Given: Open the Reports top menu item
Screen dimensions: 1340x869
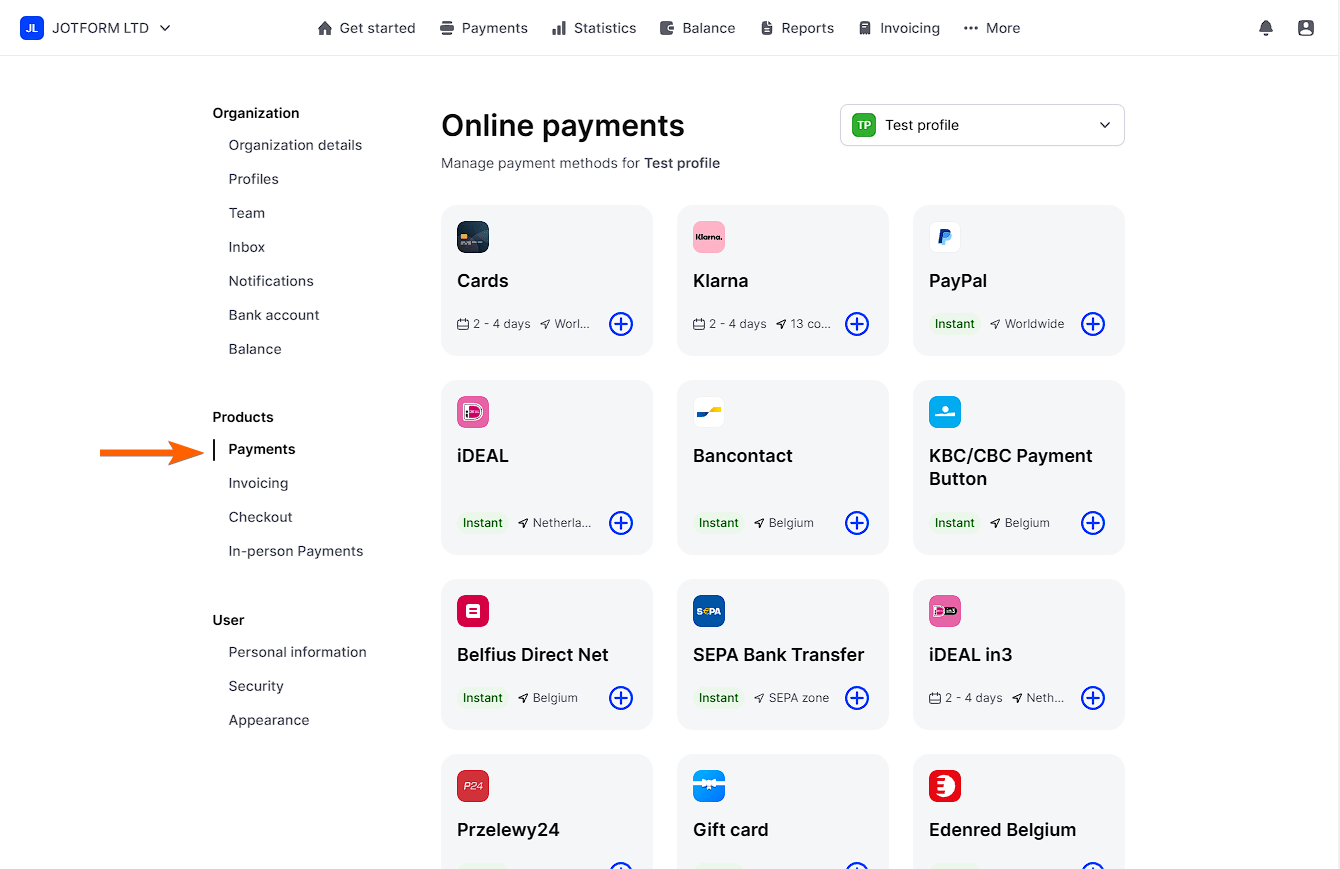Looking at the screenshot, I should pos(797,28).
